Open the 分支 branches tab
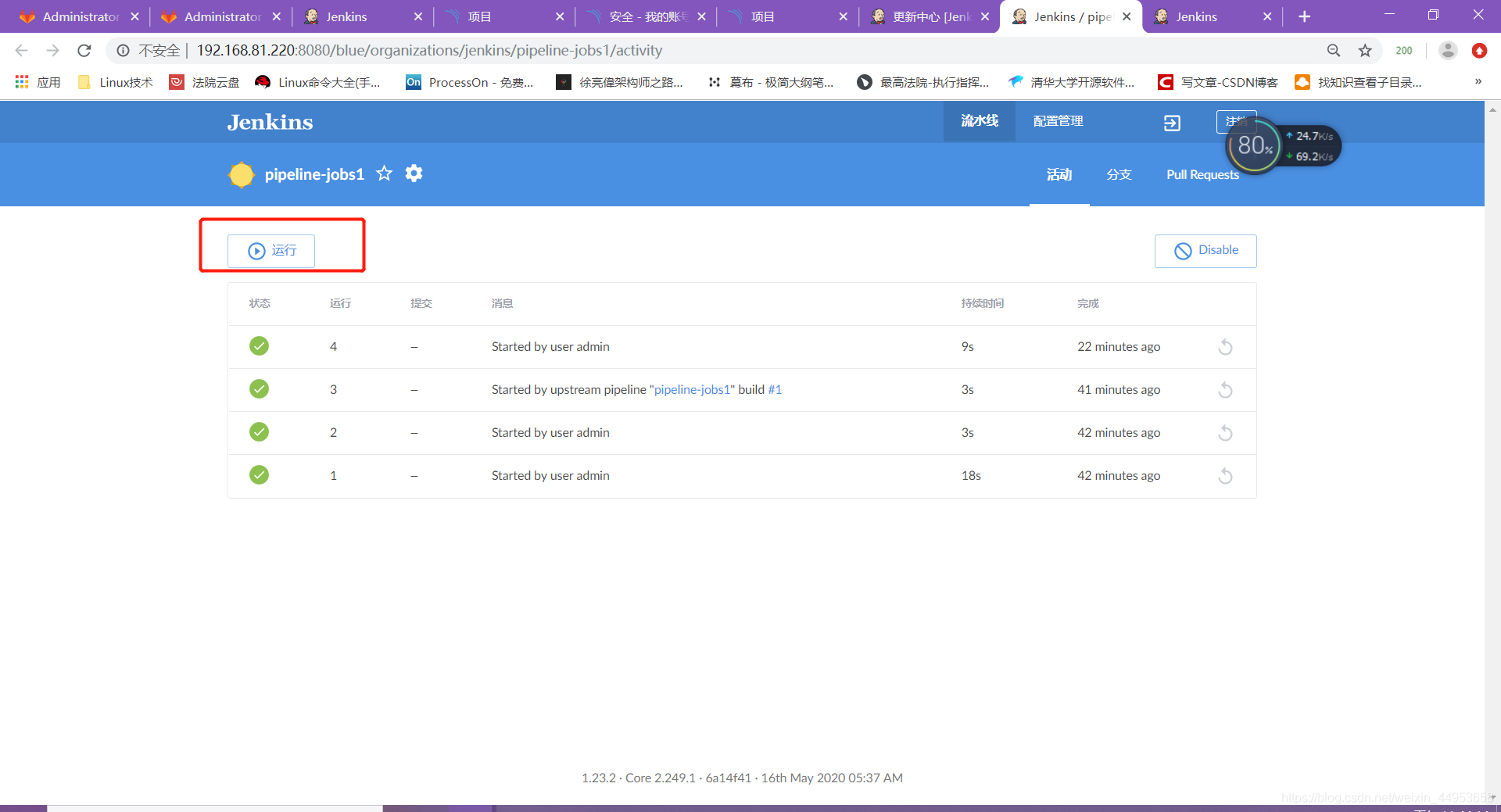Image resolution: width=1501 pixels, height=812 pixels. pyautogui.click(x=1119, y=174)
